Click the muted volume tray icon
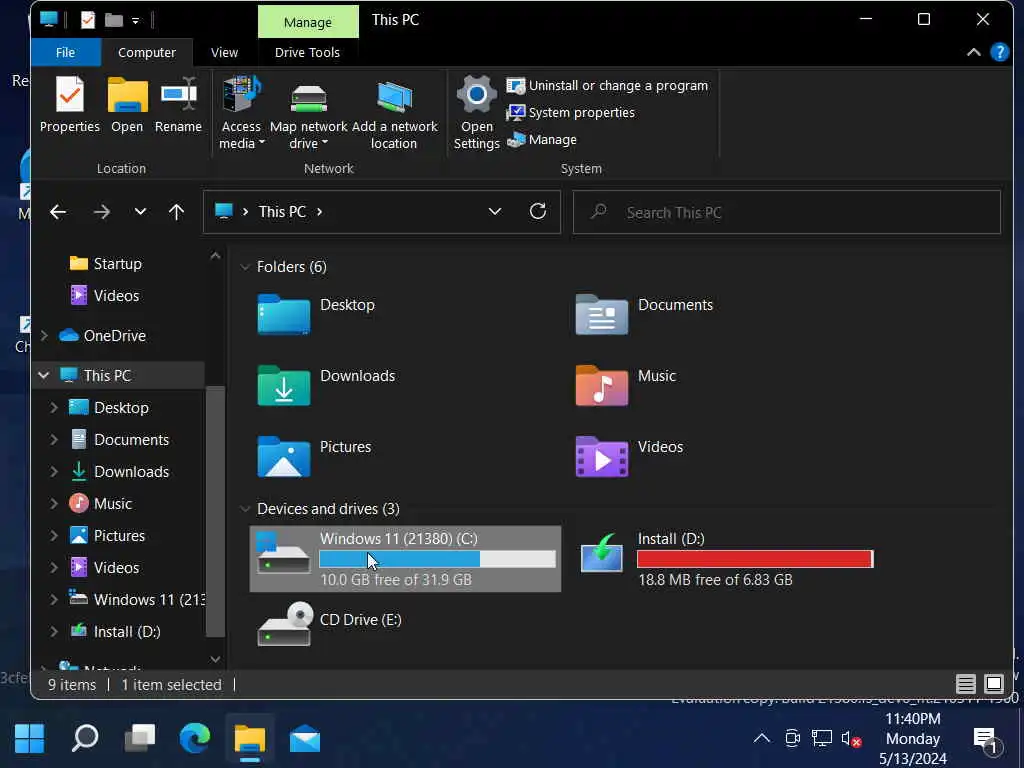1024x768 pixels. pos(851,739)
